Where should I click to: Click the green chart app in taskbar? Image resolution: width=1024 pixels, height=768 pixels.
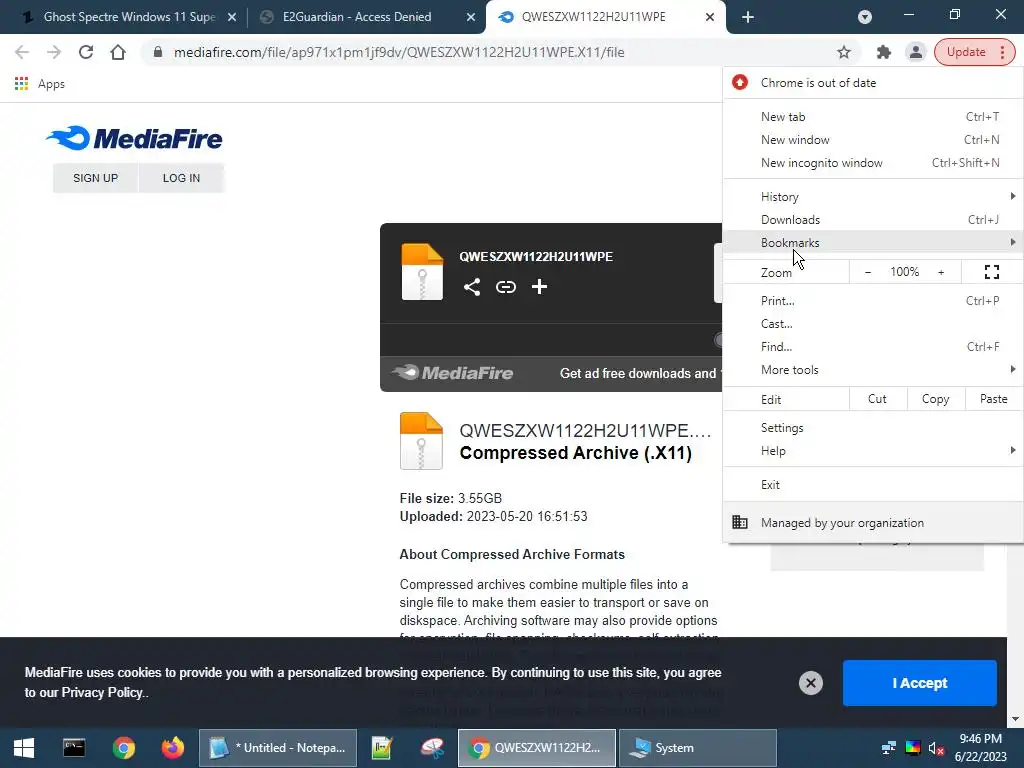point(381,748)
